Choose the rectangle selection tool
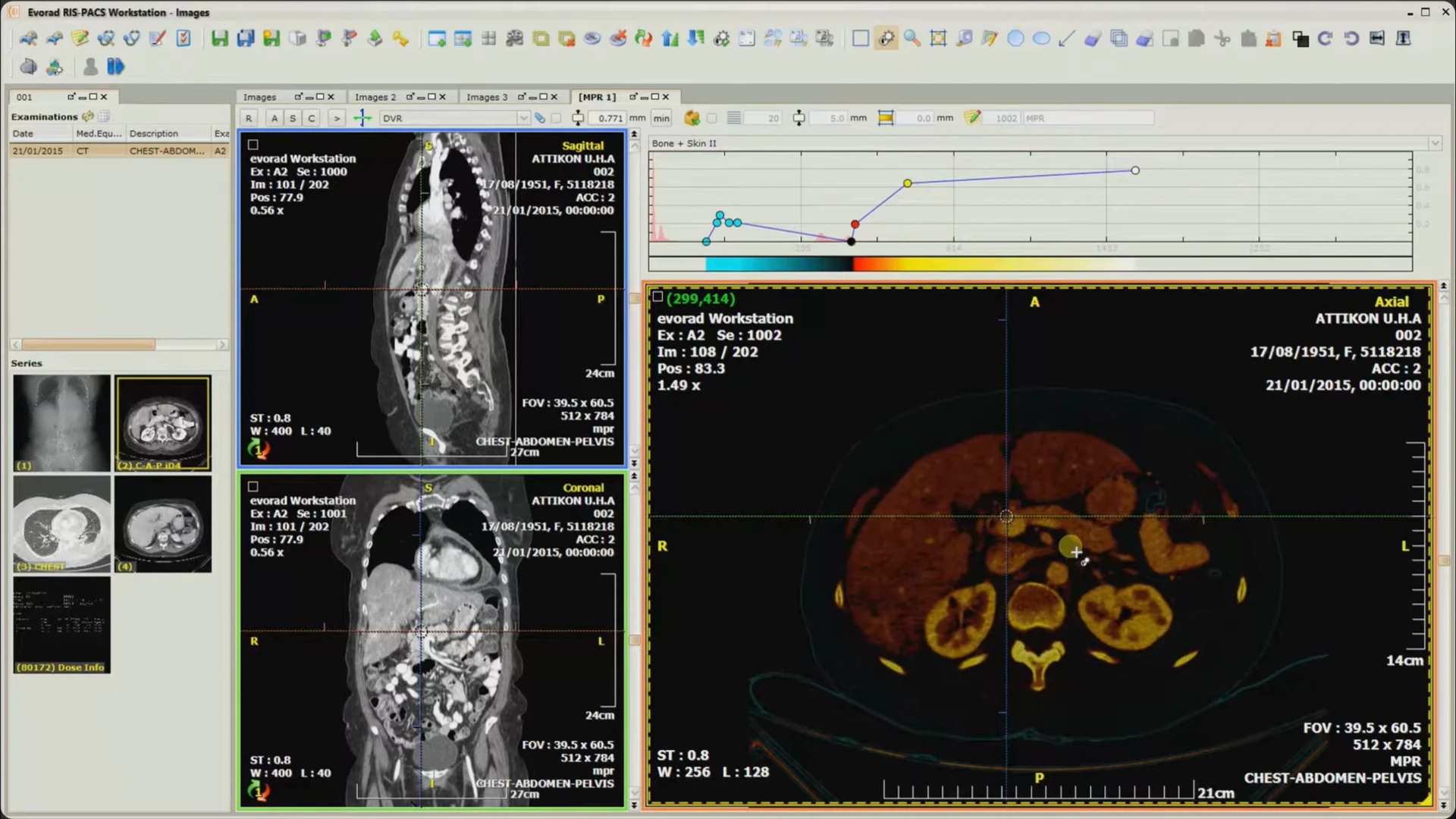The width and height of the screenshot is (1456, 819). coord(861,39)
